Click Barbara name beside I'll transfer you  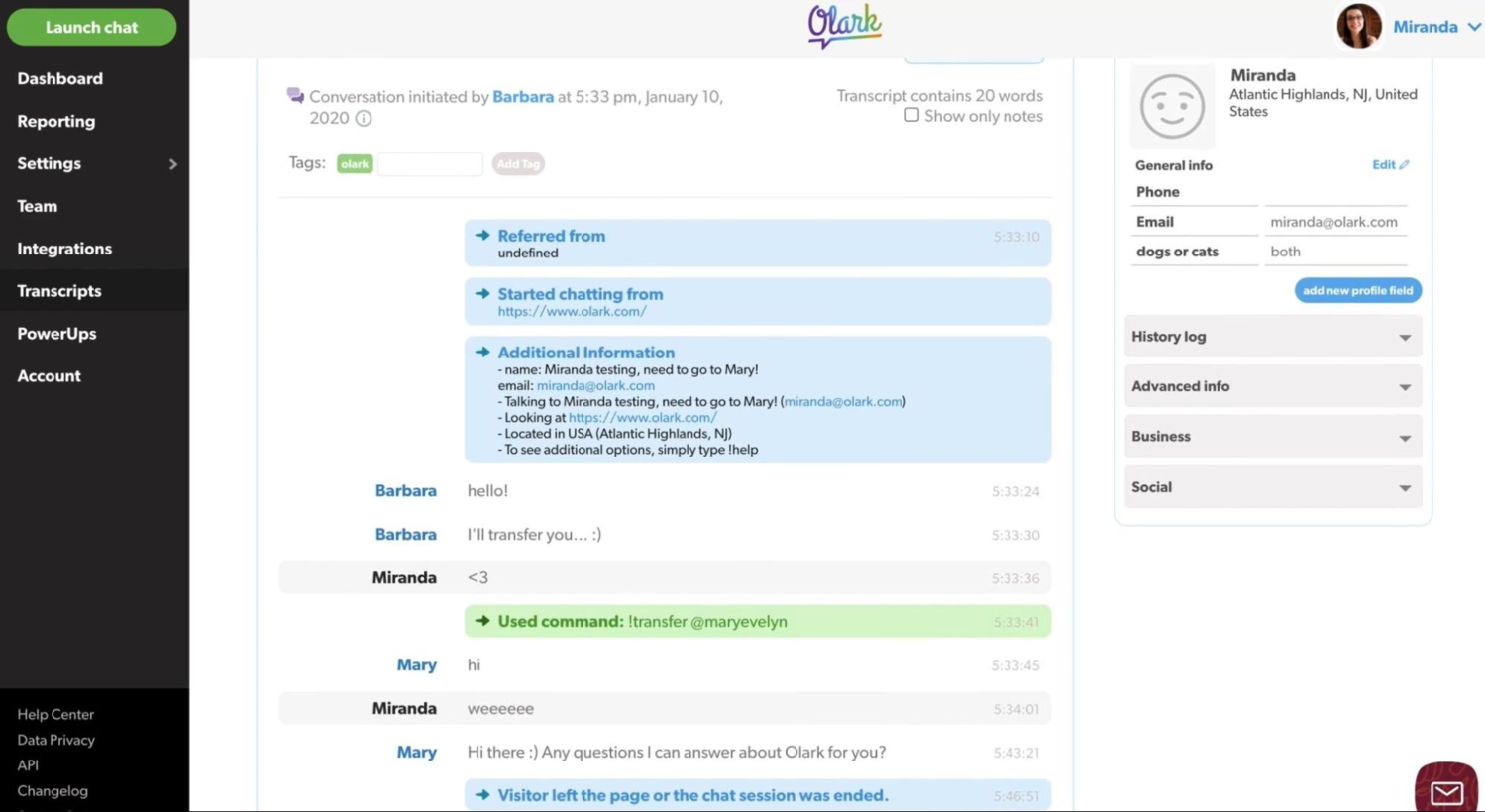(x=405, y=535)
